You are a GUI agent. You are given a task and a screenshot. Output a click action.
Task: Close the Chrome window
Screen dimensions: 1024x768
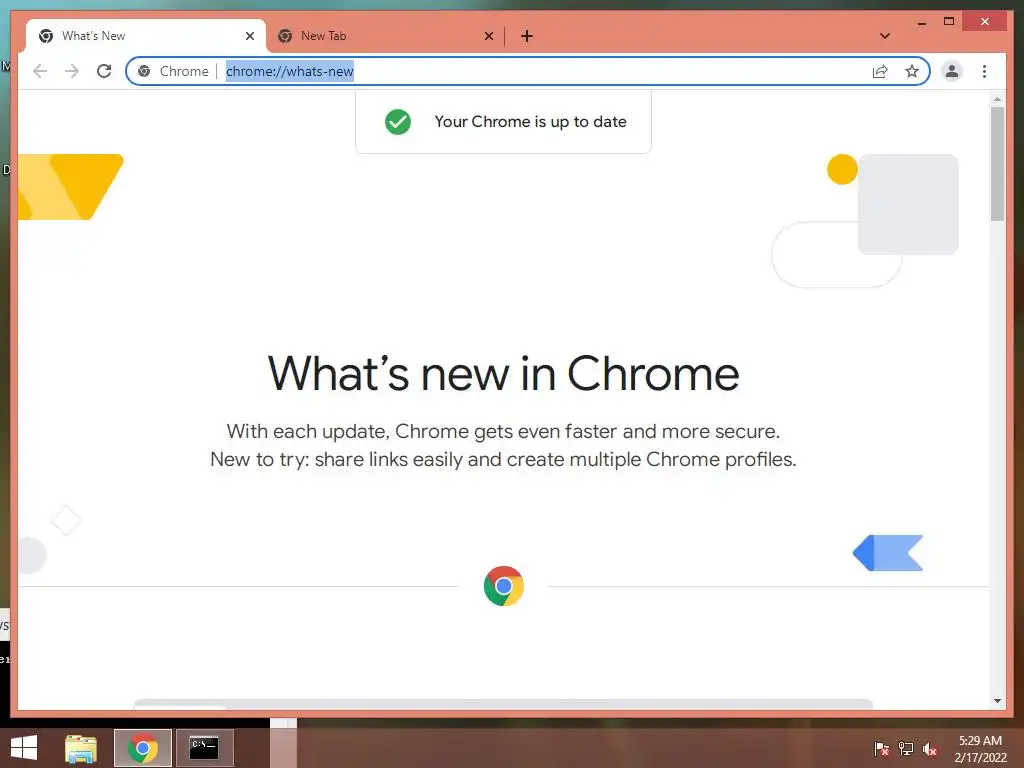(985, 22)
